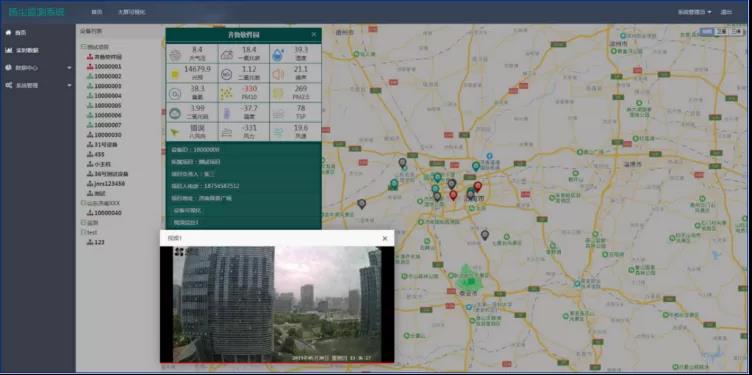Expand the system management sidebar dropdown arrow
The width and height of the screenshot is (752, 375).
(70, 85)
